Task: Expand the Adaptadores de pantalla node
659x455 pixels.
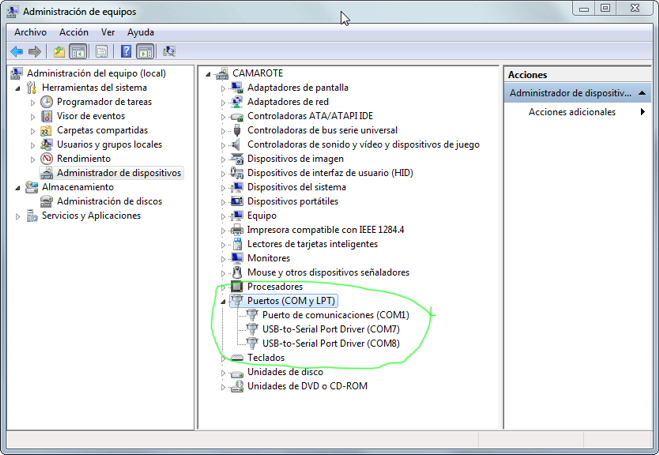Action: click(x=223, y=88)
